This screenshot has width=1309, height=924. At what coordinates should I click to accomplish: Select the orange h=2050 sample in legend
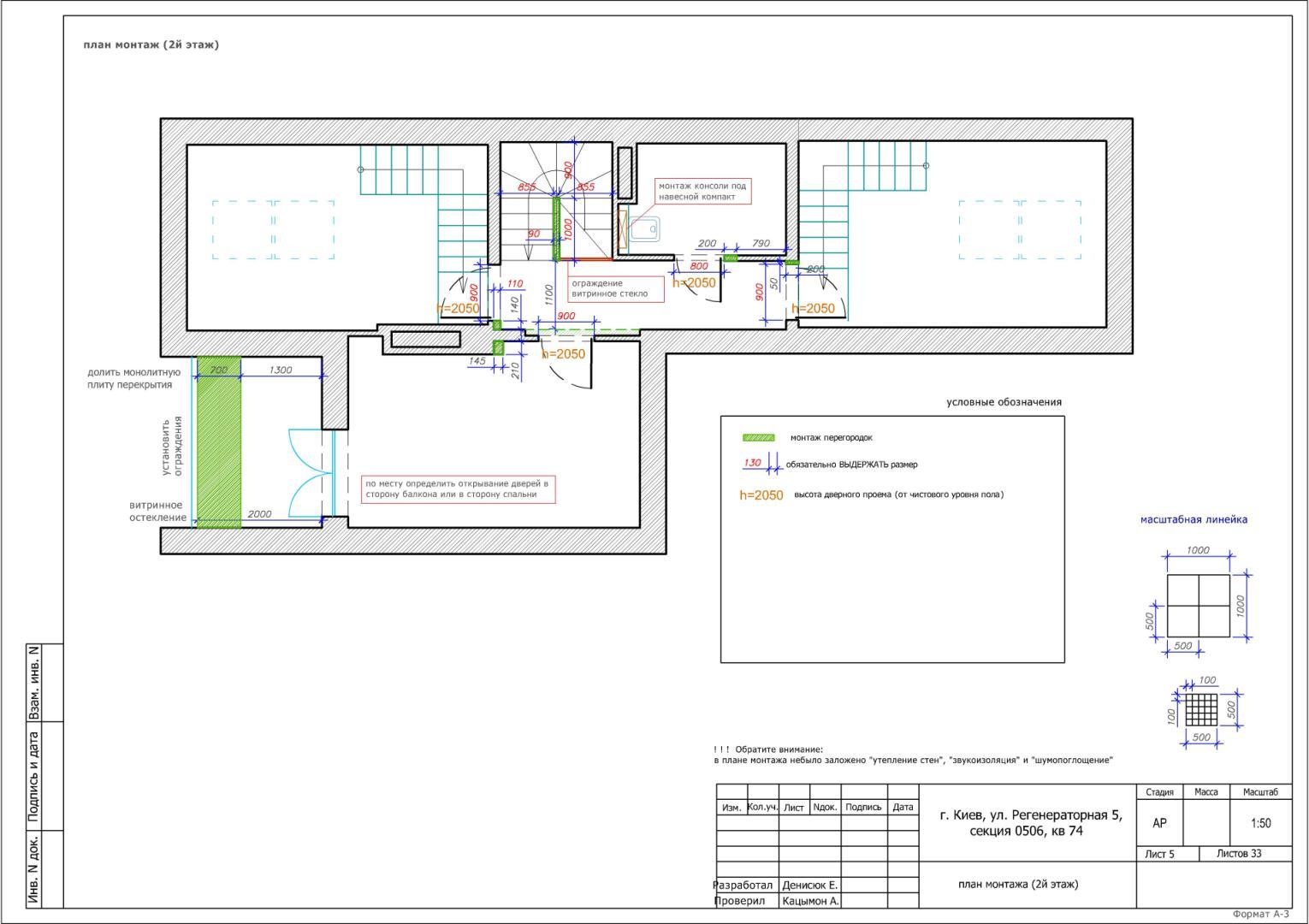[x=761, y=495]
